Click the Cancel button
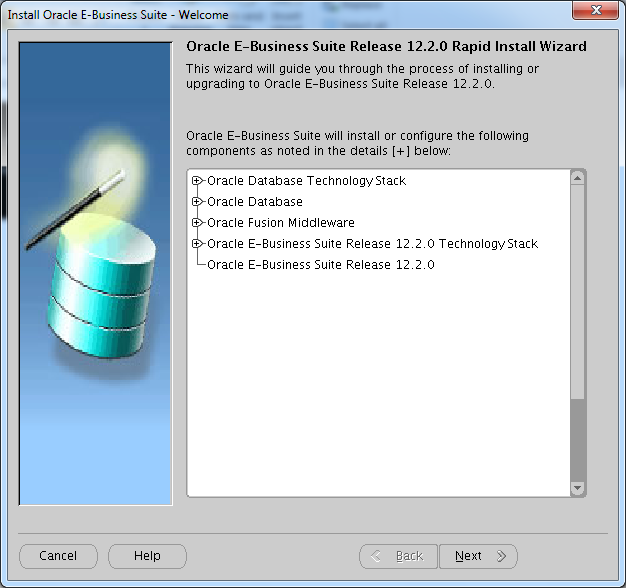This screenshot has height=588, width=626. [58, 556]
